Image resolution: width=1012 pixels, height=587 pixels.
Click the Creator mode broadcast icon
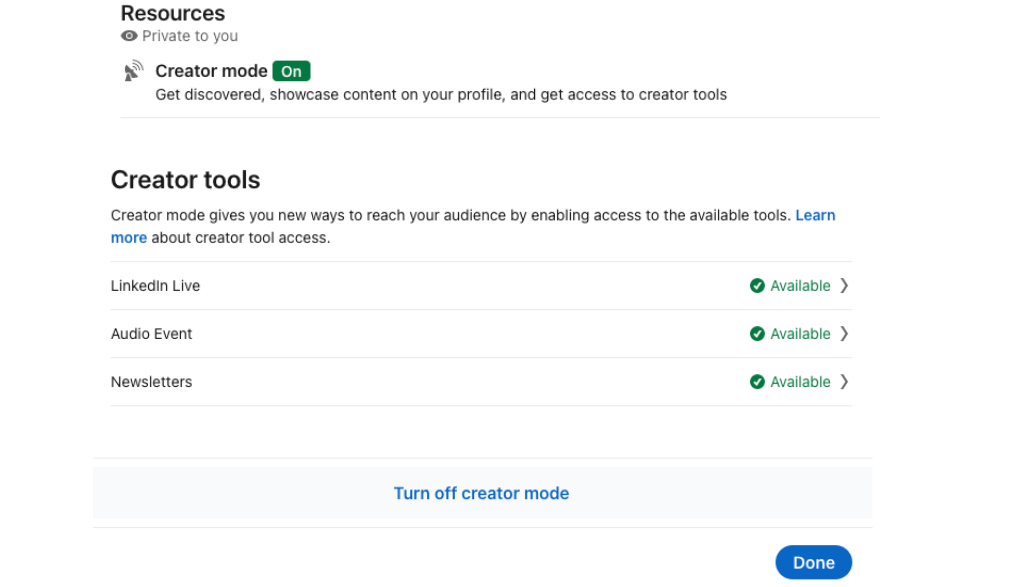pyautogui.click(x=134, y=71)
